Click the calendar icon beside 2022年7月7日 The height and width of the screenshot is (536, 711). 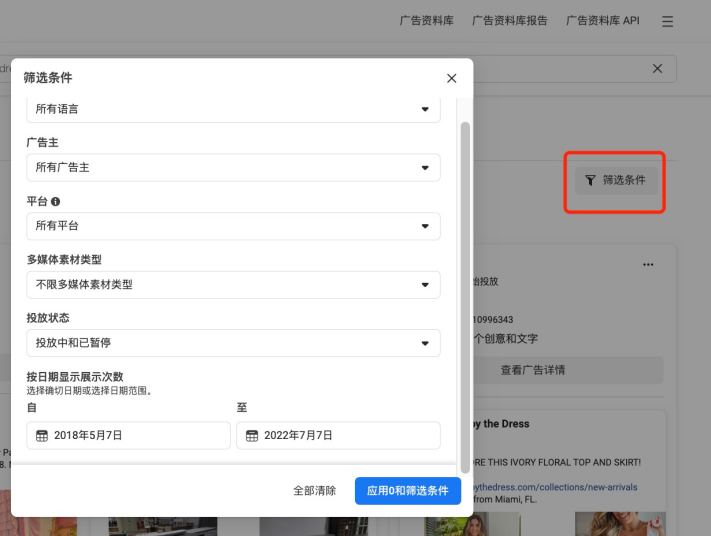click(252, 436)
